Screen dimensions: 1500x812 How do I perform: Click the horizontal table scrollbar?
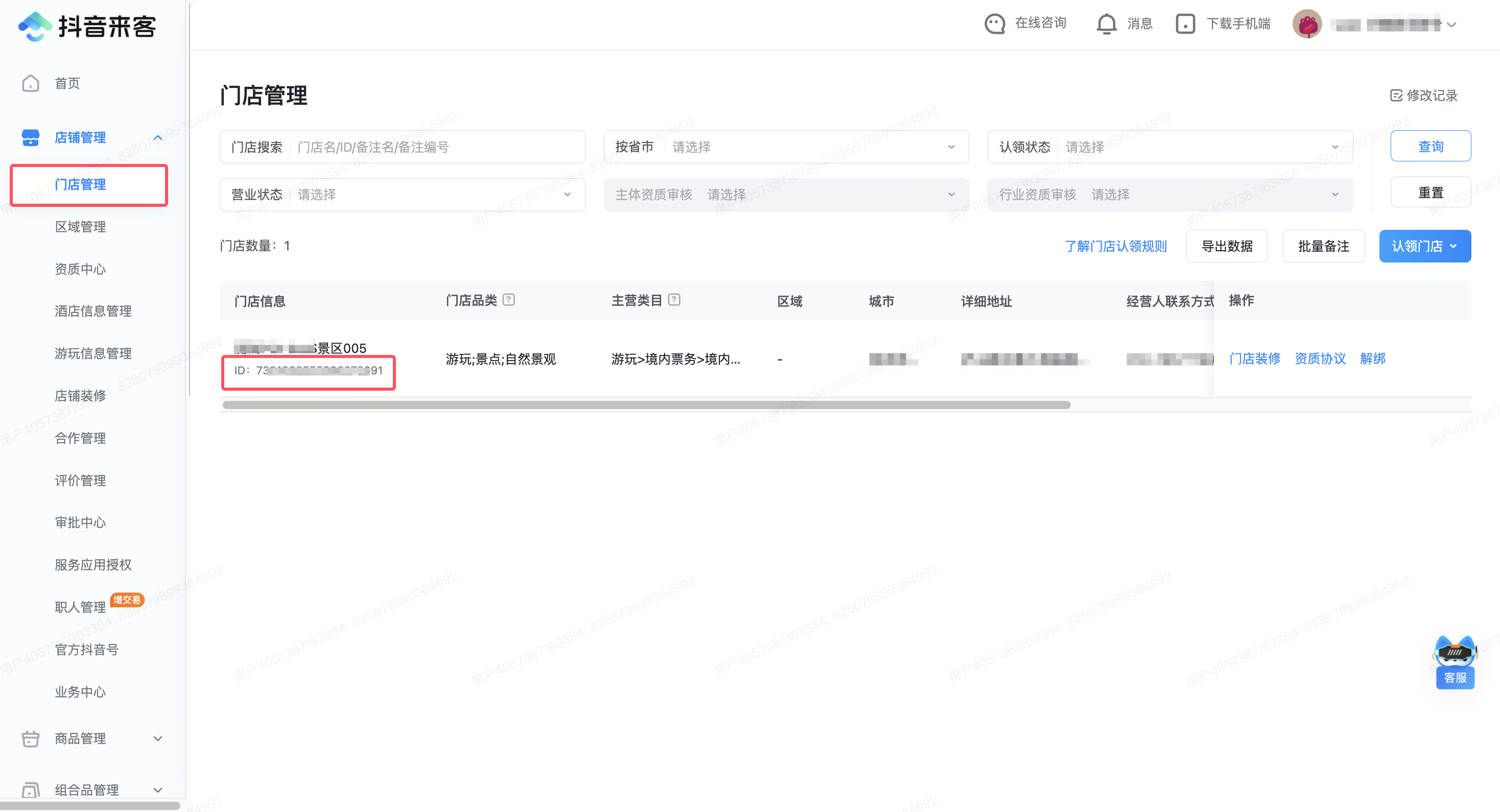pos(646,404)
